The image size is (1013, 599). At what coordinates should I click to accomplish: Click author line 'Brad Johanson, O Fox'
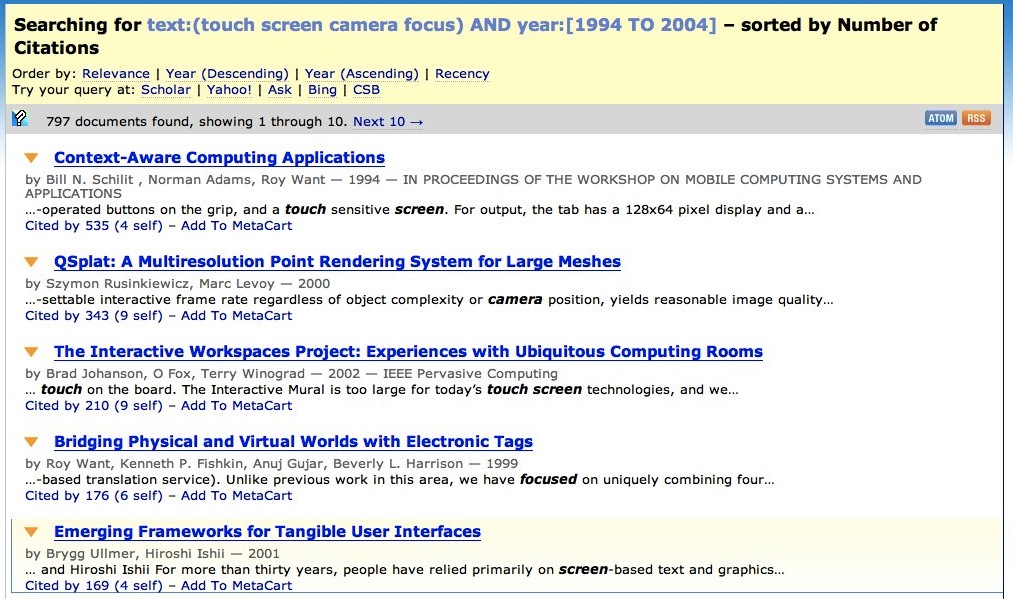pos(291,373)
